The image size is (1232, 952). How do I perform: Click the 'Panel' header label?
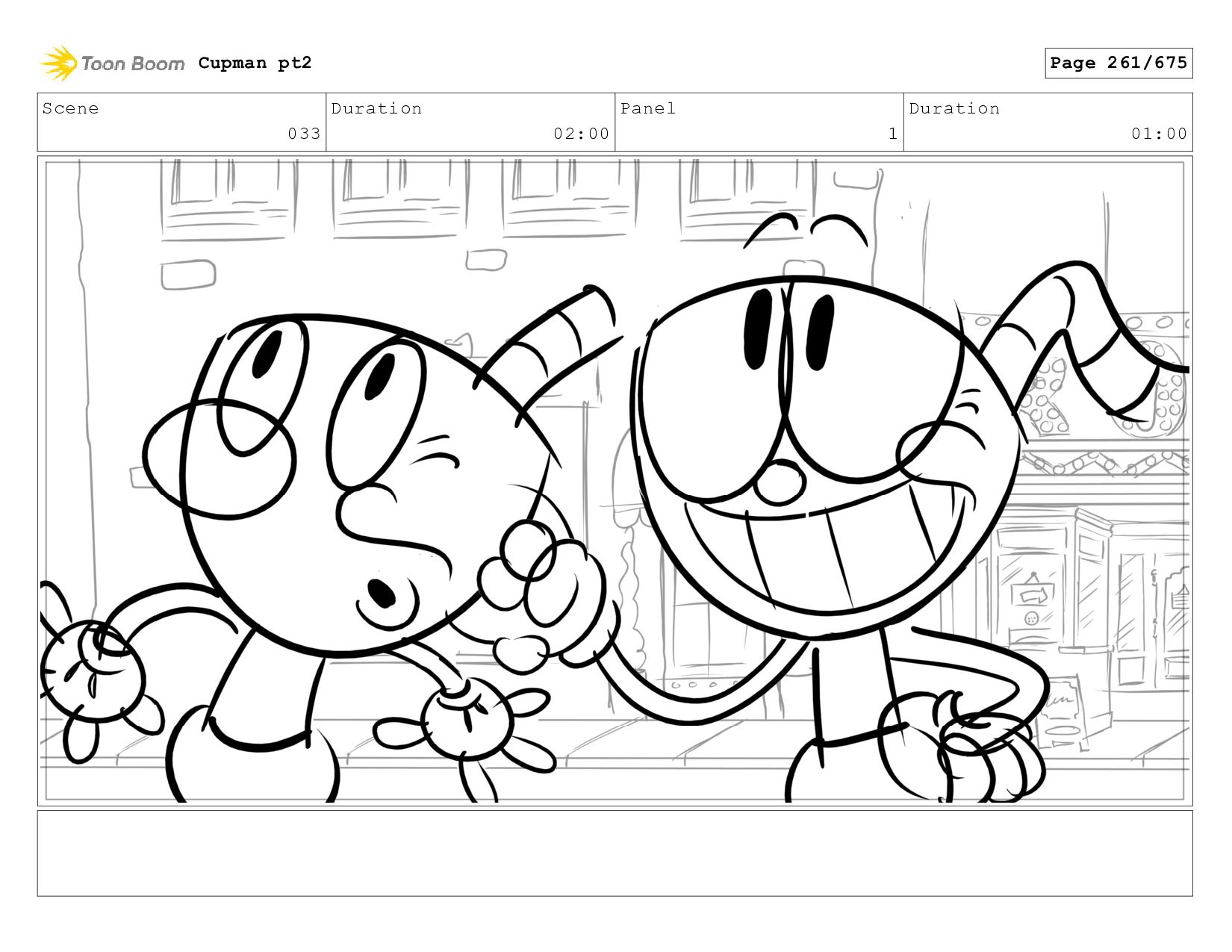click(648, 108)
